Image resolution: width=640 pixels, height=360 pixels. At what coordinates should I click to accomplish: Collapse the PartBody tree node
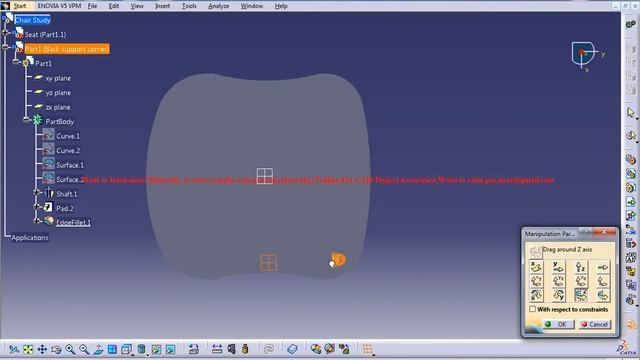click(27, 120)
